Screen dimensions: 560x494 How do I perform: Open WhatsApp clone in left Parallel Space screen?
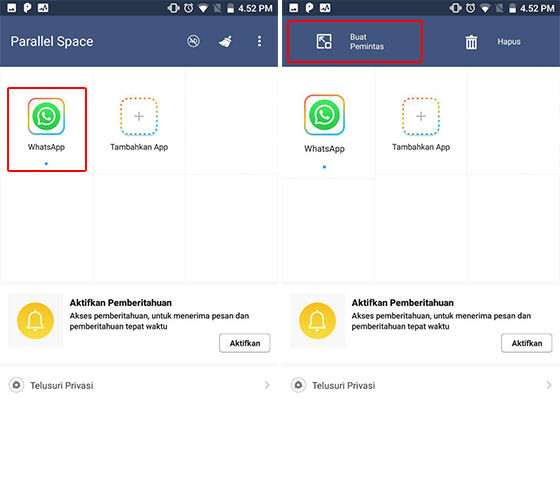coord(46,116)
